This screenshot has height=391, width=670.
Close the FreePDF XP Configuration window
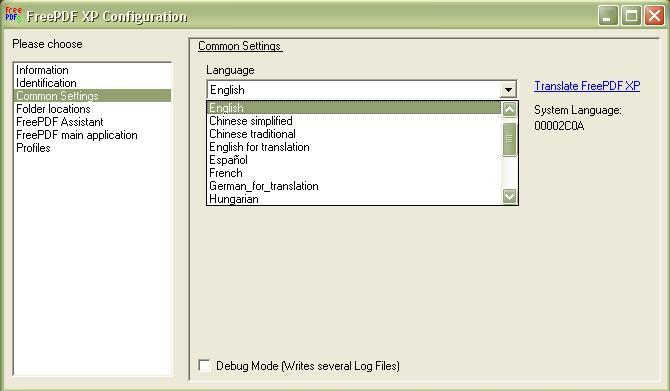tap(655, 16)
